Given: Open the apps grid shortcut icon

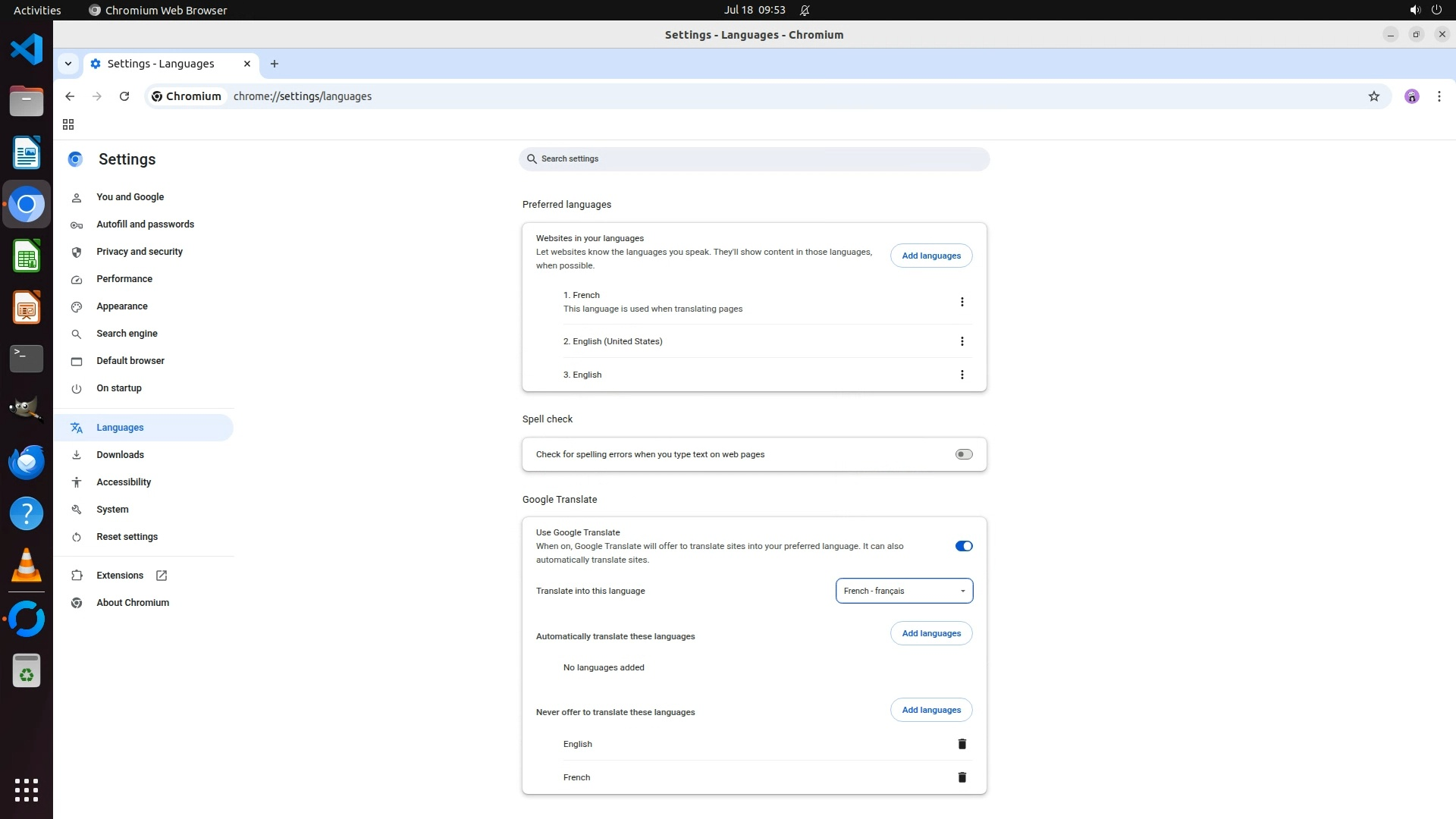Looking at the screenshot, I should tap(68, 124).
